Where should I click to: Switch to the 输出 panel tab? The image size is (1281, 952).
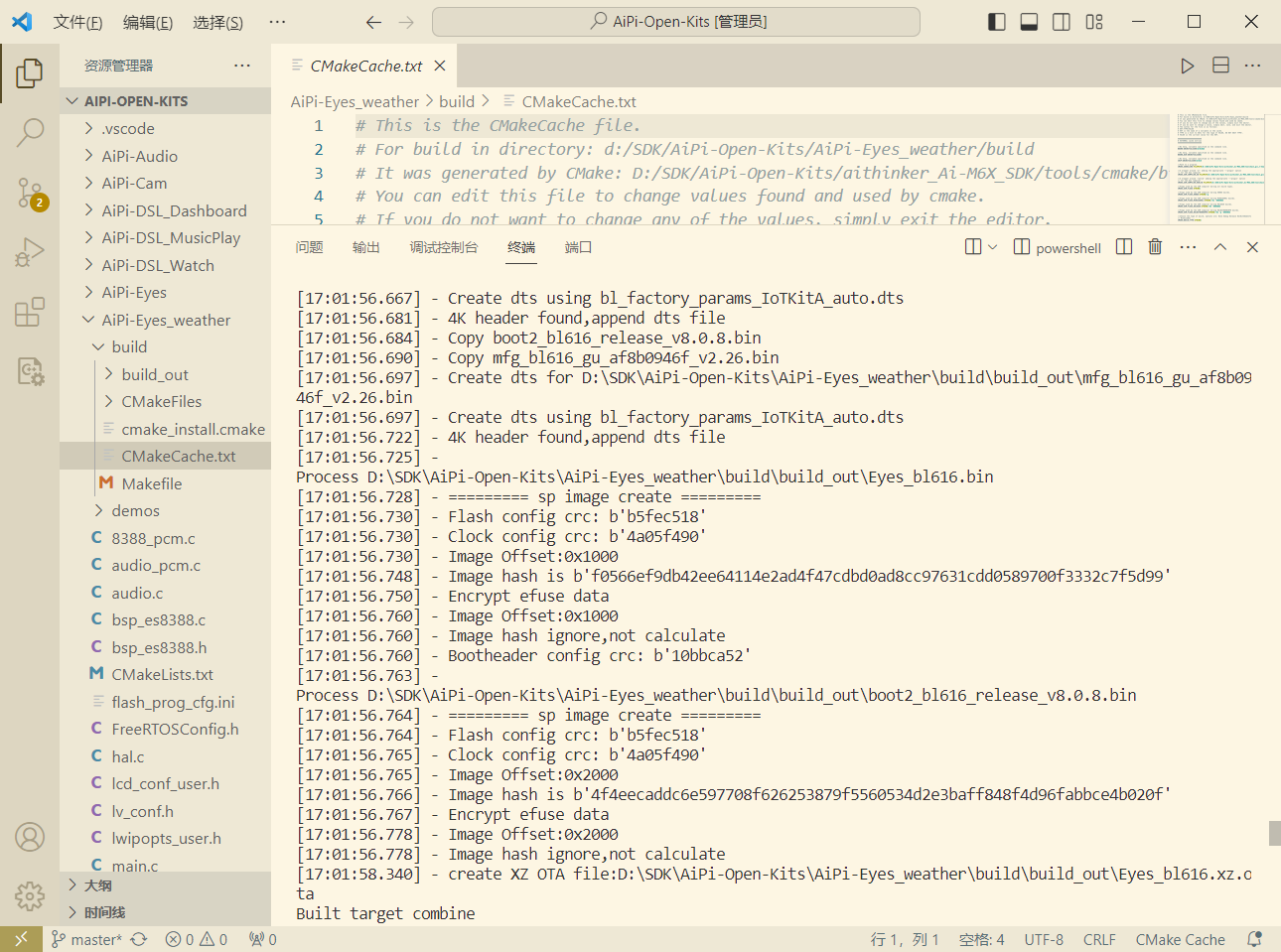[x=365, y=247]
